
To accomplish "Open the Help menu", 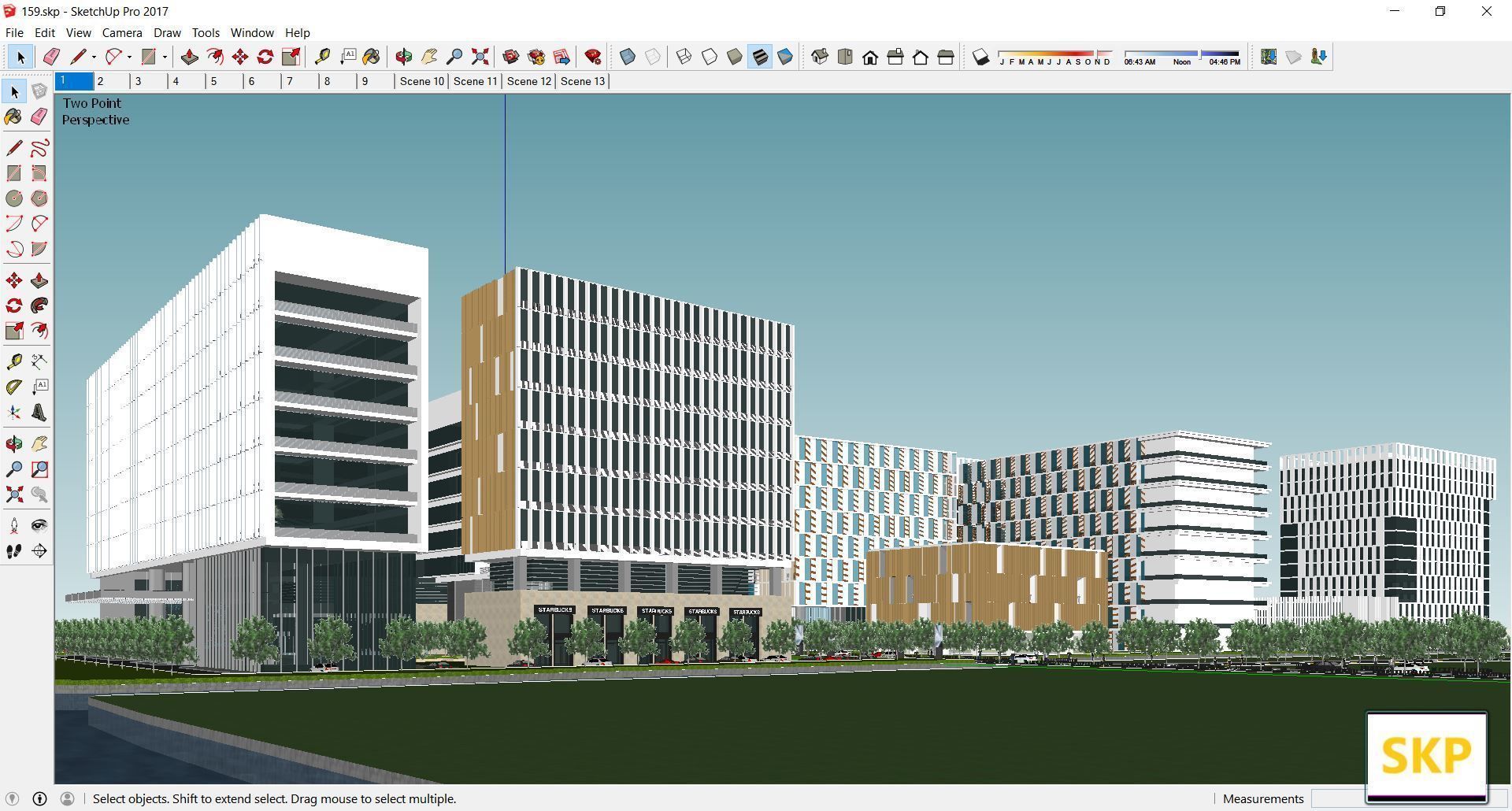I will coord(297,32).
